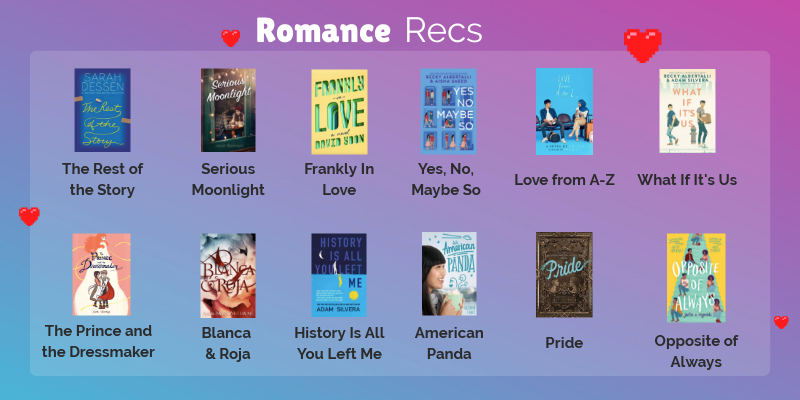This screenshot has height=400, width=800.
Task: Click the What If It's Us cover
Action: click(687, 111)
